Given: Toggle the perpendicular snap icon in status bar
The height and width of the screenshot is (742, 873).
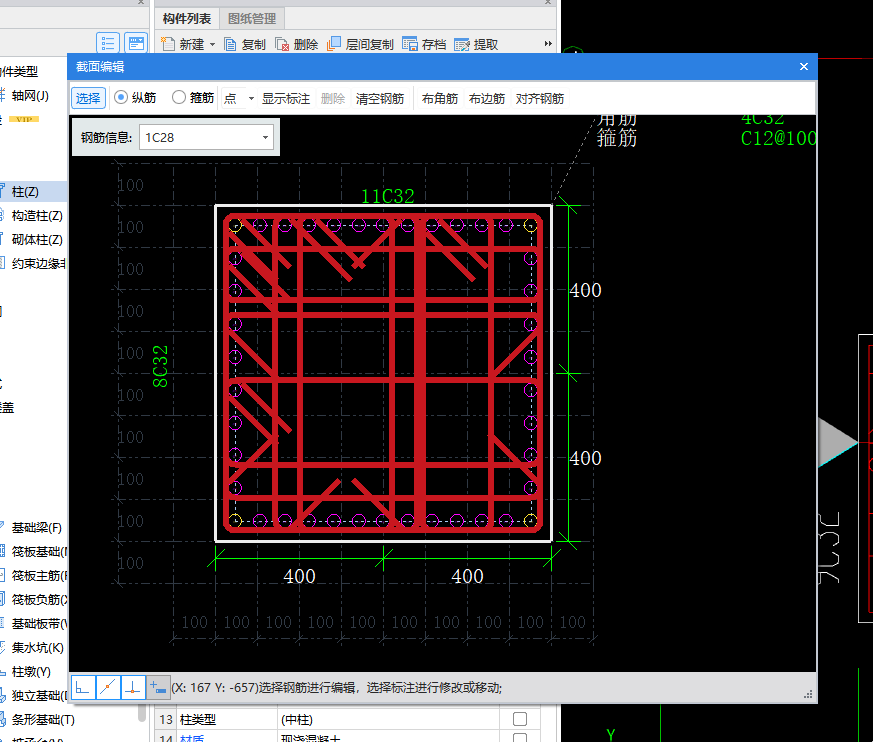Looking at the screenshot, I should (133, 687).
